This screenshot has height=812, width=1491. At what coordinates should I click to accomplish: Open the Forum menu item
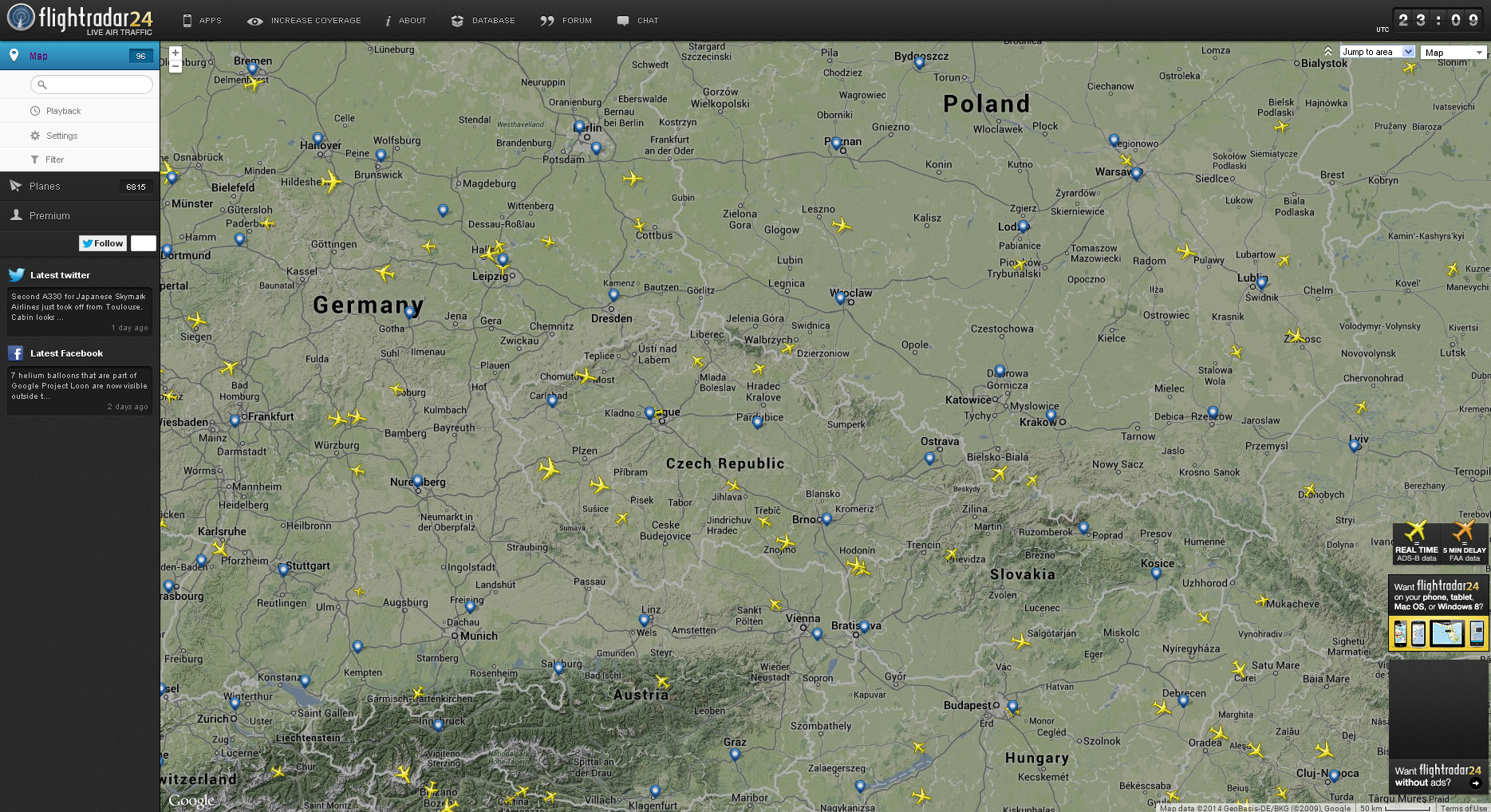tap(566, 21)
